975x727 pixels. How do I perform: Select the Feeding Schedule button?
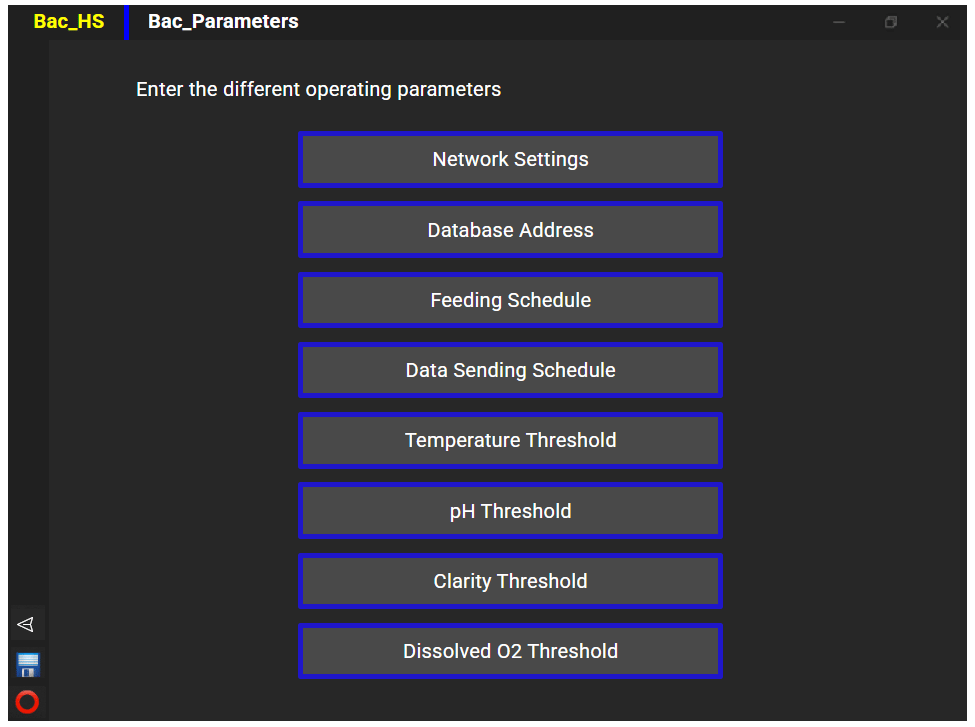coord(510,300)
